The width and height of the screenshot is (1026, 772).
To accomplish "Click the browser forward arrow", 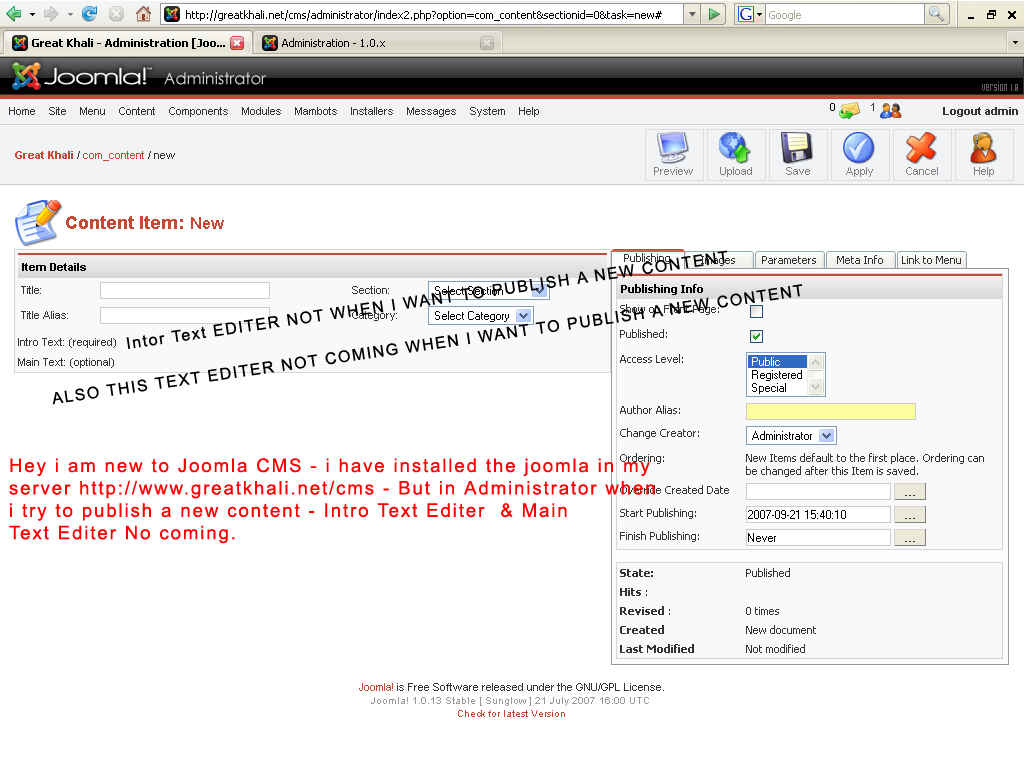I will [x=51, y=14].
